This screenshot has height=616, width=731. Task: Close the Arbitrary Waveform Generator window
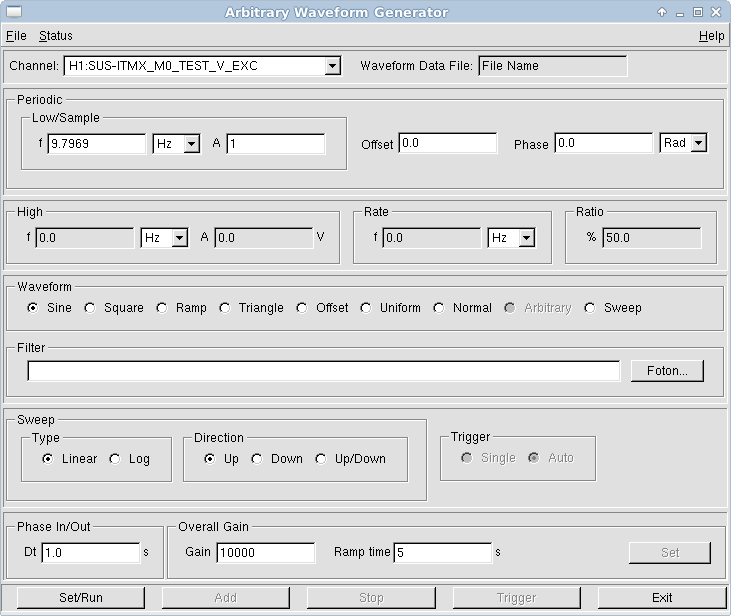pos(716,12)
